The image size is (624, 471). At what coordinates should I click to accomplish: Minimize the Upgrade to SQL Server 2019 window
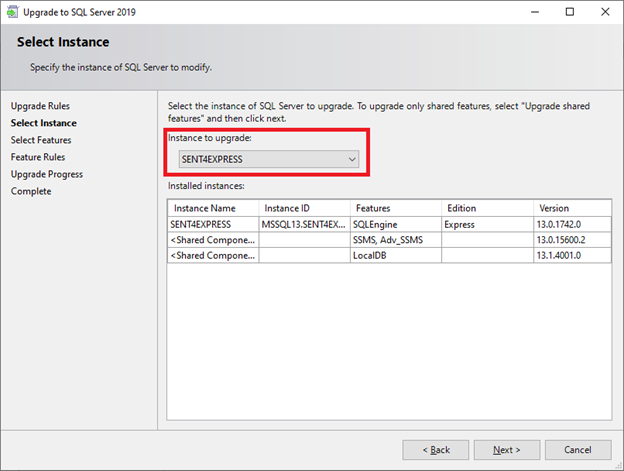click(535, 12)
